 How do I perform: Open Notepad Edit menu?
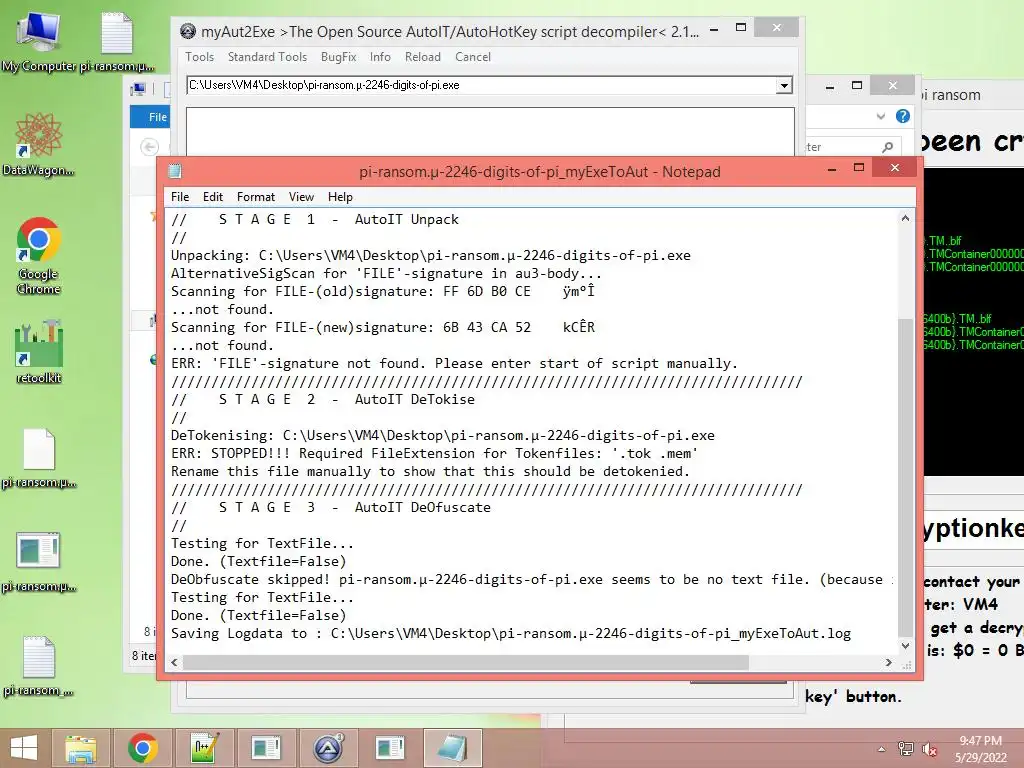[x=213, y=197]
